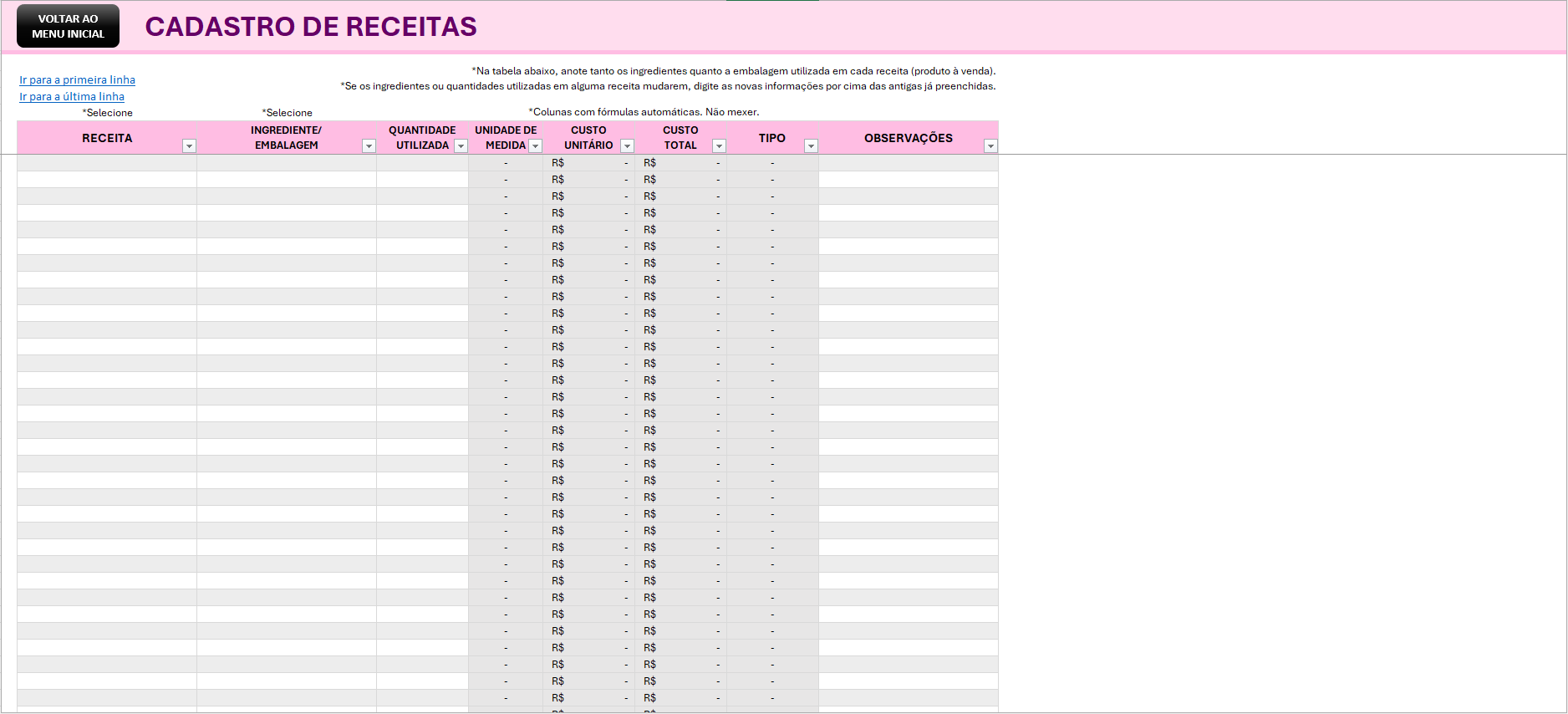Click the first row TIPO cell
This screenshot has height=714, width=1568.
(772, 163)
